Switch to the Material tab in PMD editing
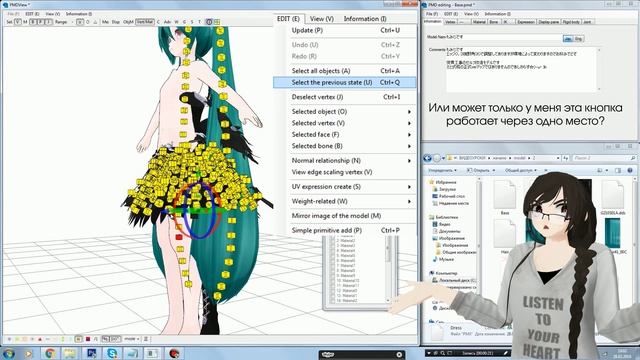The width and height of the screenshot is (640, 360). pyautogui.click(x=479, y=22)
